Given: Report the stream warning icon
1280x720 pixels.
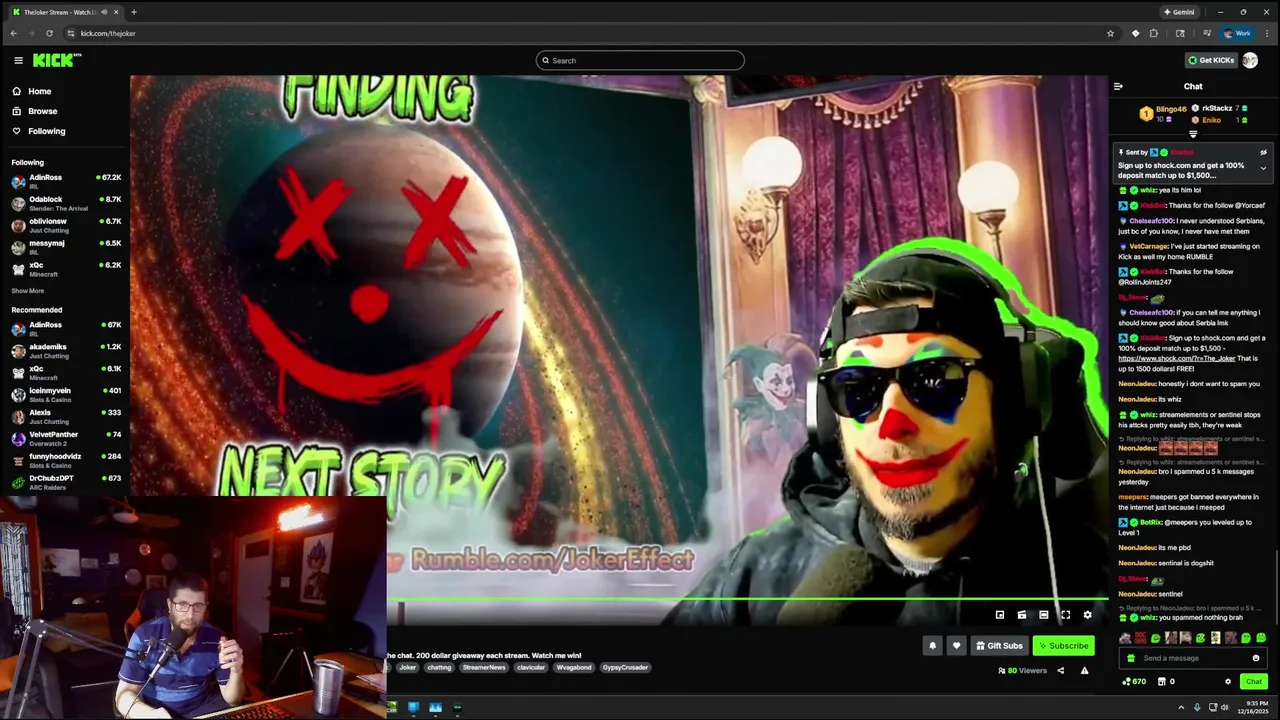Looking at the screenshot, I should click(x=1084, y=671).
